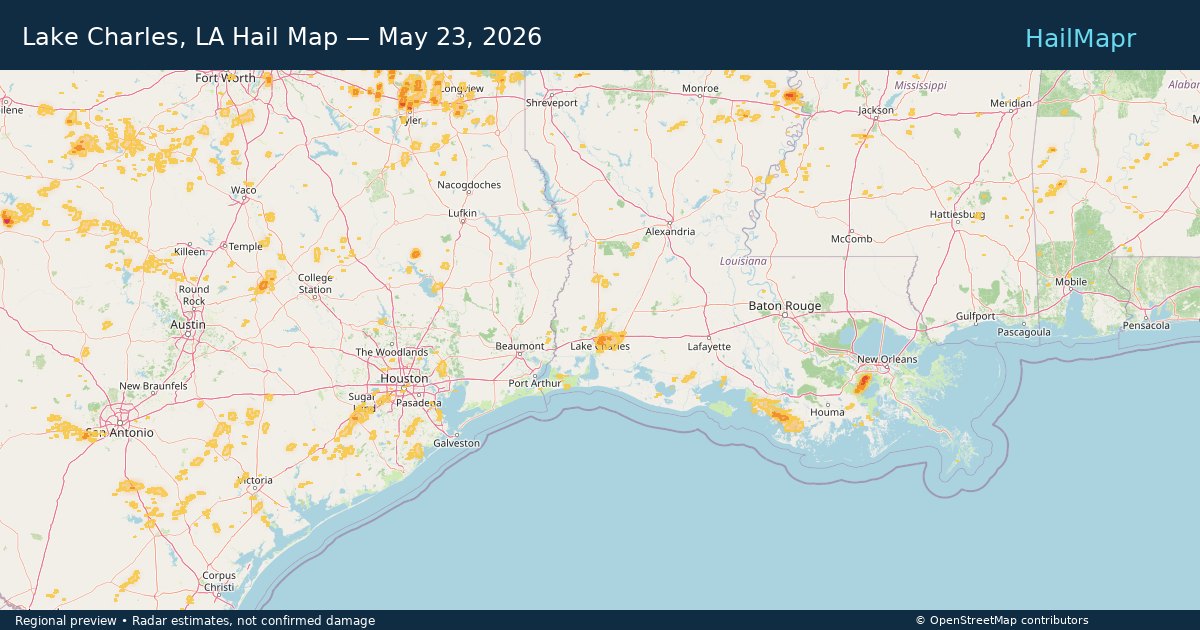This screenshot has width=1200, height=630.
Task: Click the Pensacola city label
Action: (x=1146, y=325)
